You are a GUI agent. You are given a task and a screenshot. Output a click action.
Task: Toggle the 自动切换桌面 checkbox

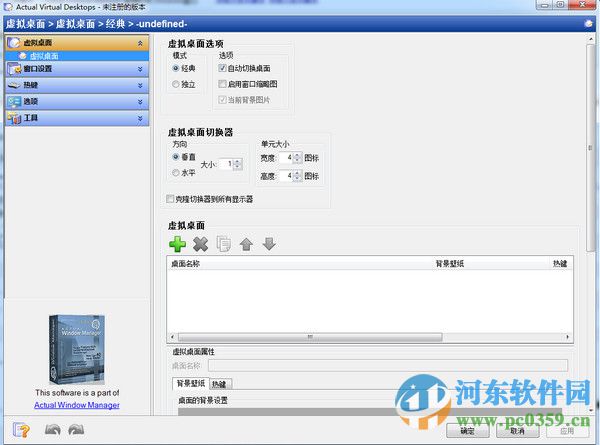222,68
